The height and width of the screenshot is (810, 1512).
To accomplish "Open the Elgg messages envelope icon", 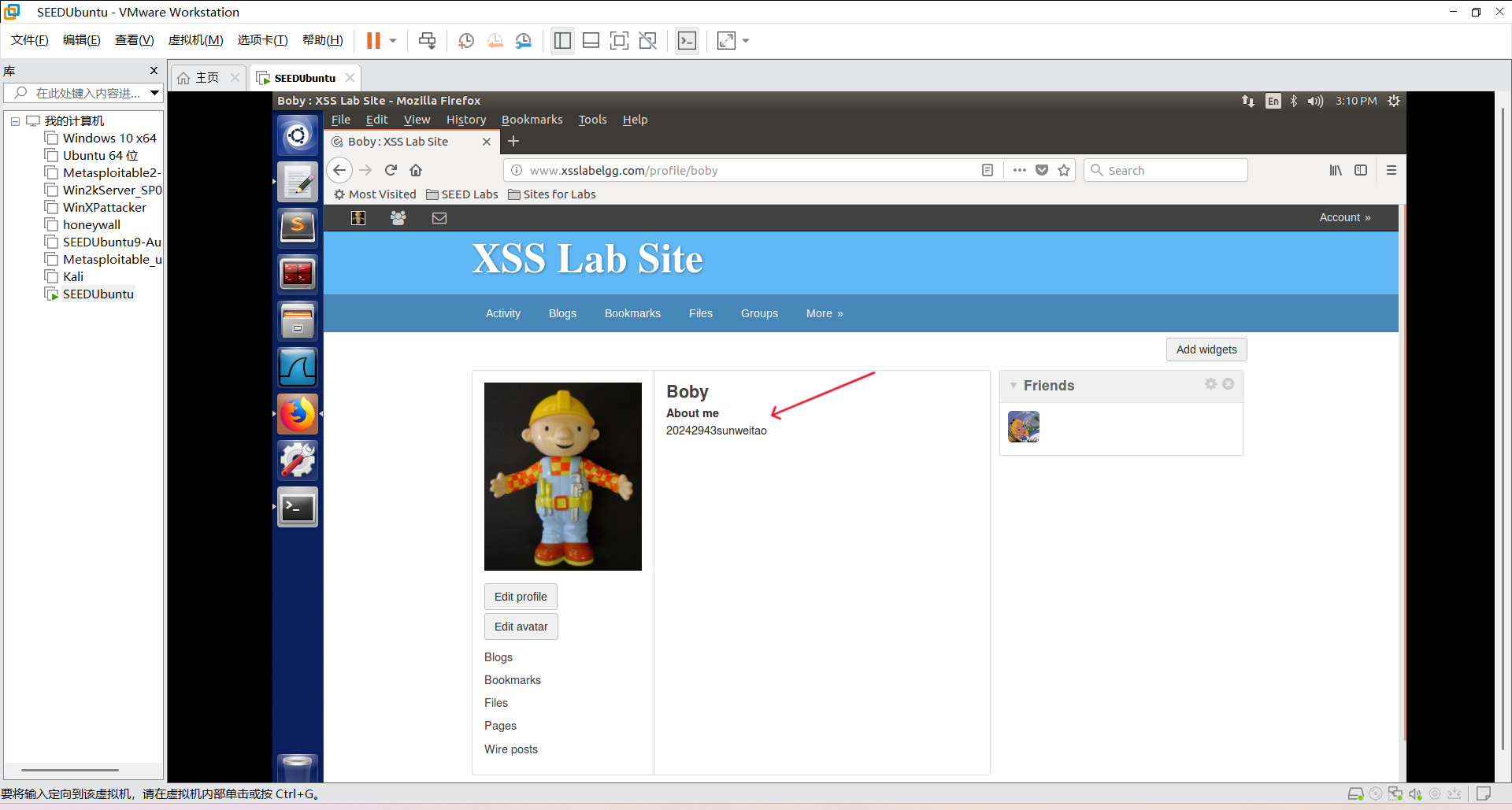I will pos(439,218).
